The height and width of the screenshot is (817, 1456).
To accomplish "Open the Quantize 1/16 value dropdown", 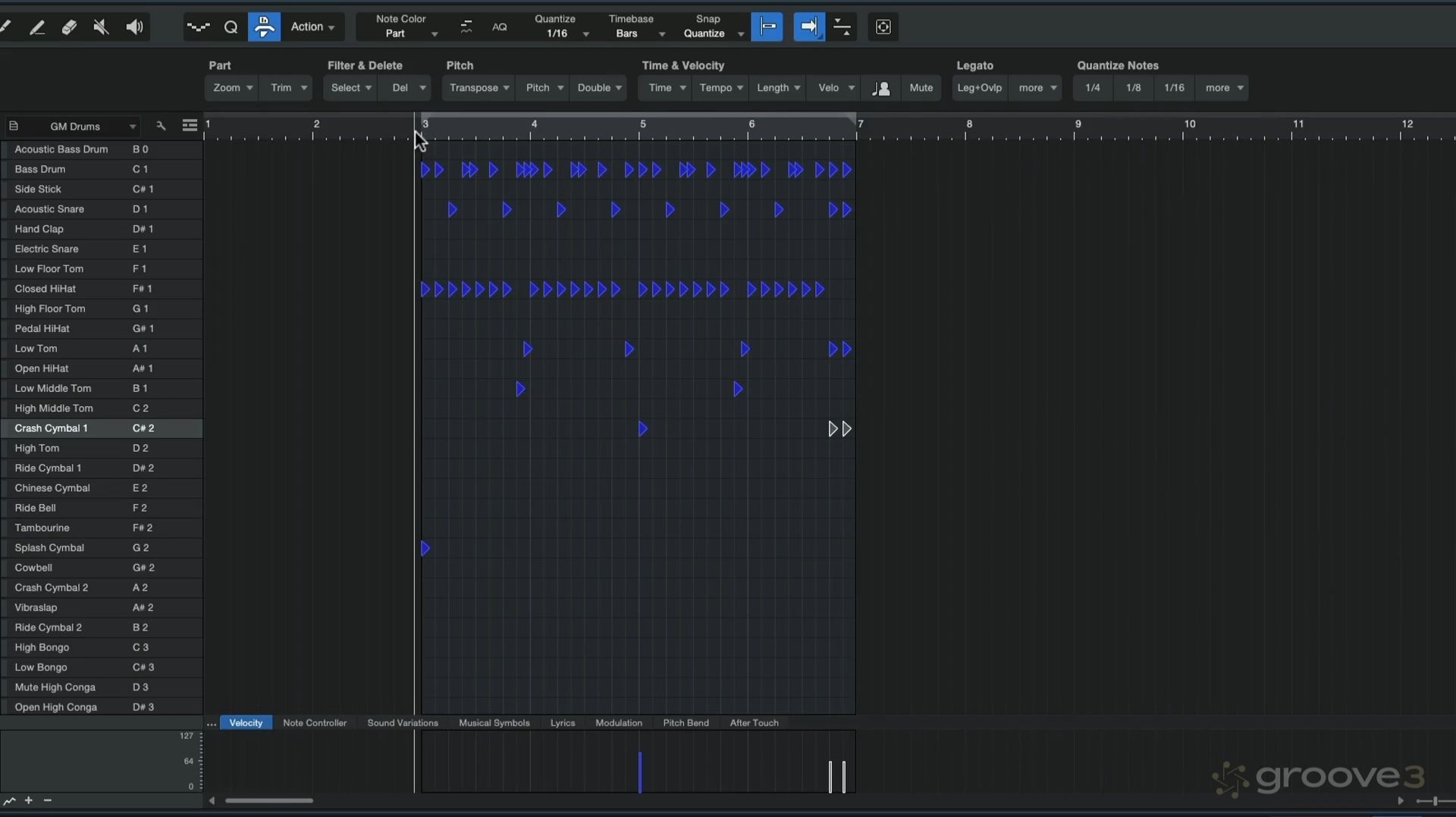I will [563, 33].
